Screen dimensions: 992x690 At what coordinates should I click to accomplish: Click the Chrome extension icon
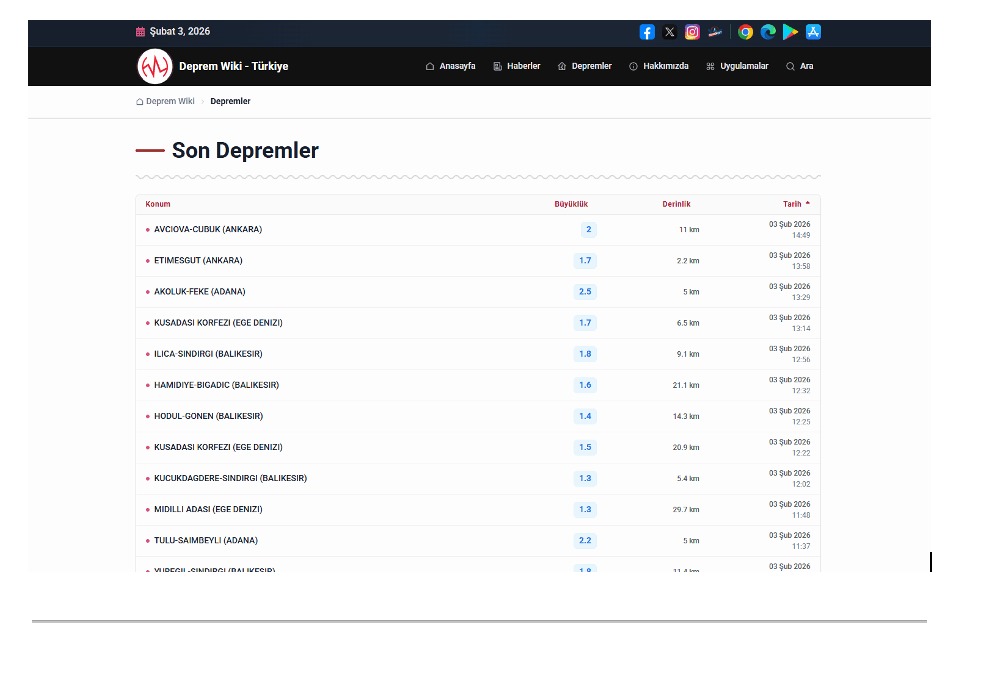click(745, 32)
